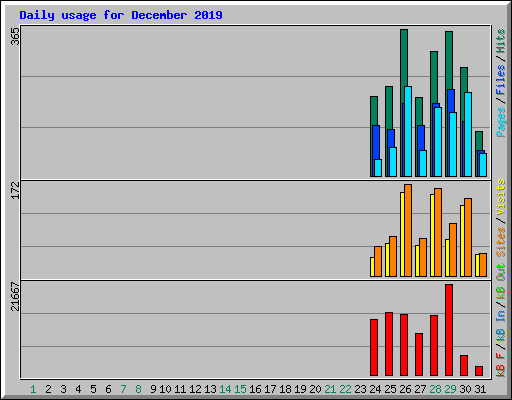The image size is (512, 400).
Task: Select day label "22" on the x-axis
Action: coord(345,389)
